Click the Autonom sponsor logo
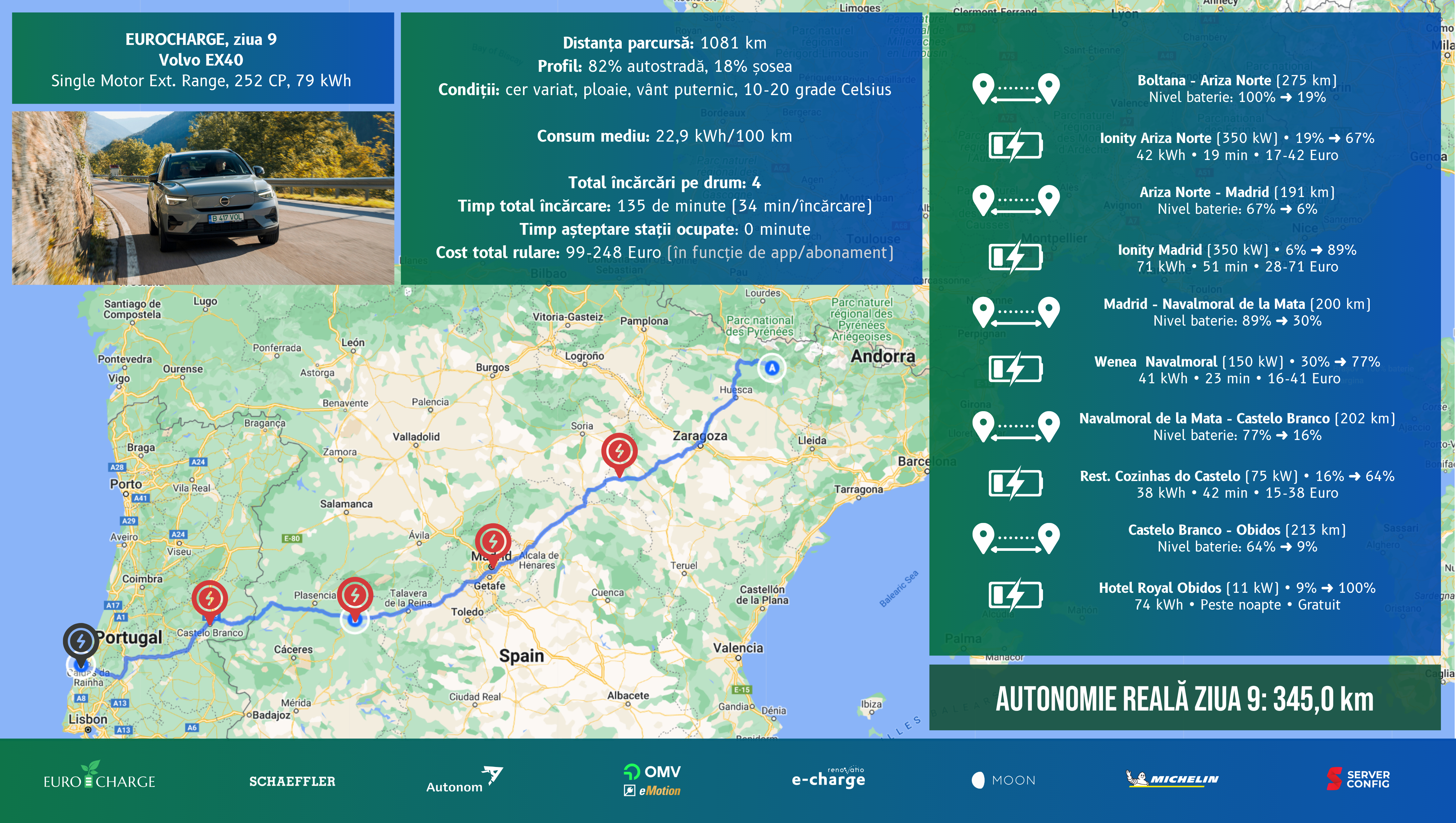 pyautogui.click(x=464, y=779)
